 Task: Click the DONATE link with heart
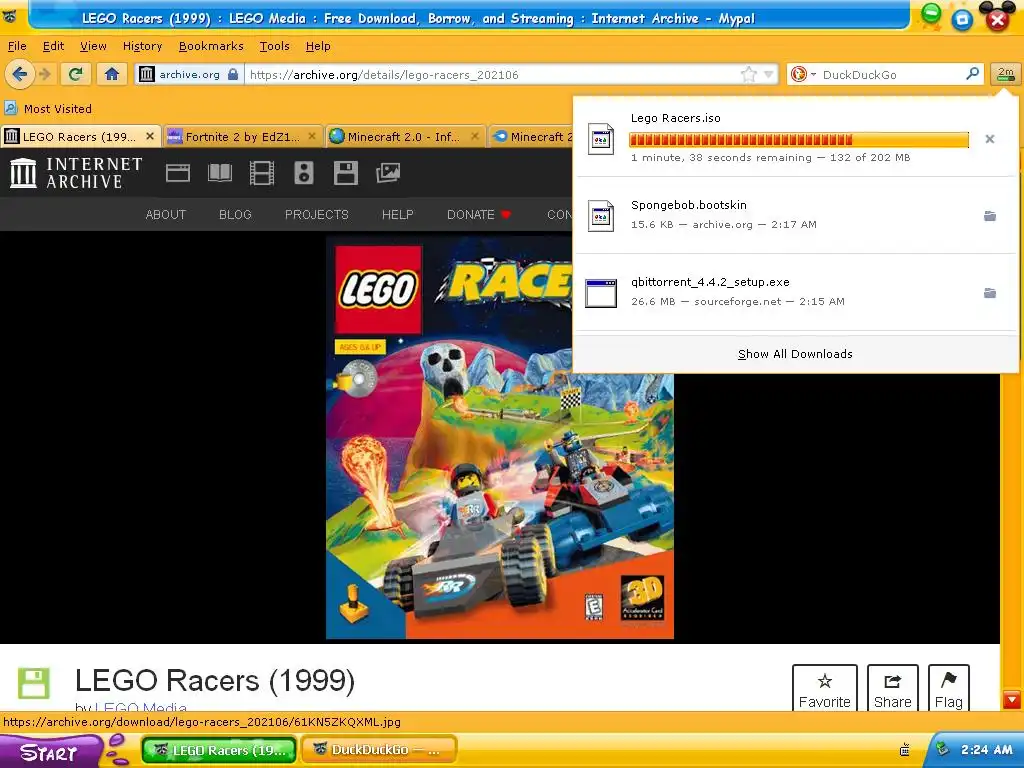click(x=479, y=214)
